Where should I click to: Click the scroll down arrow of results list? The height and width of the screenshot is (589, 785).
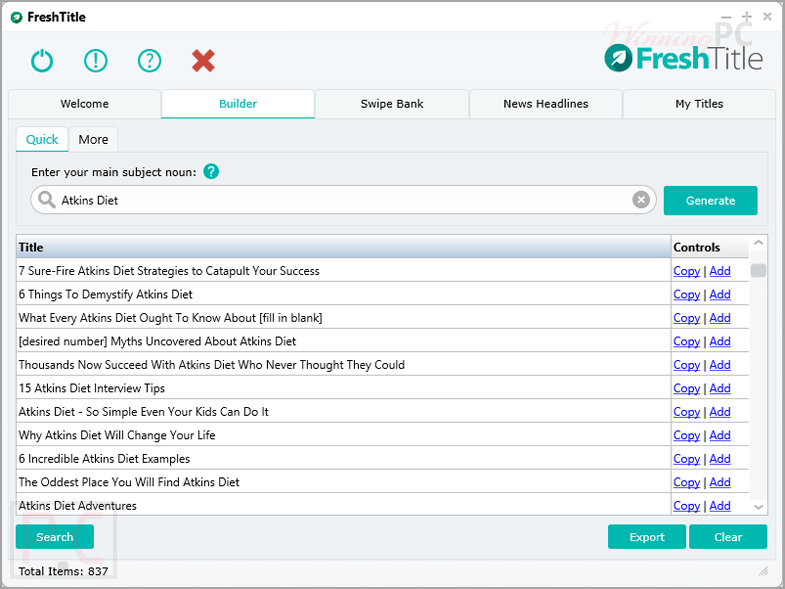(x=758, y=507)
